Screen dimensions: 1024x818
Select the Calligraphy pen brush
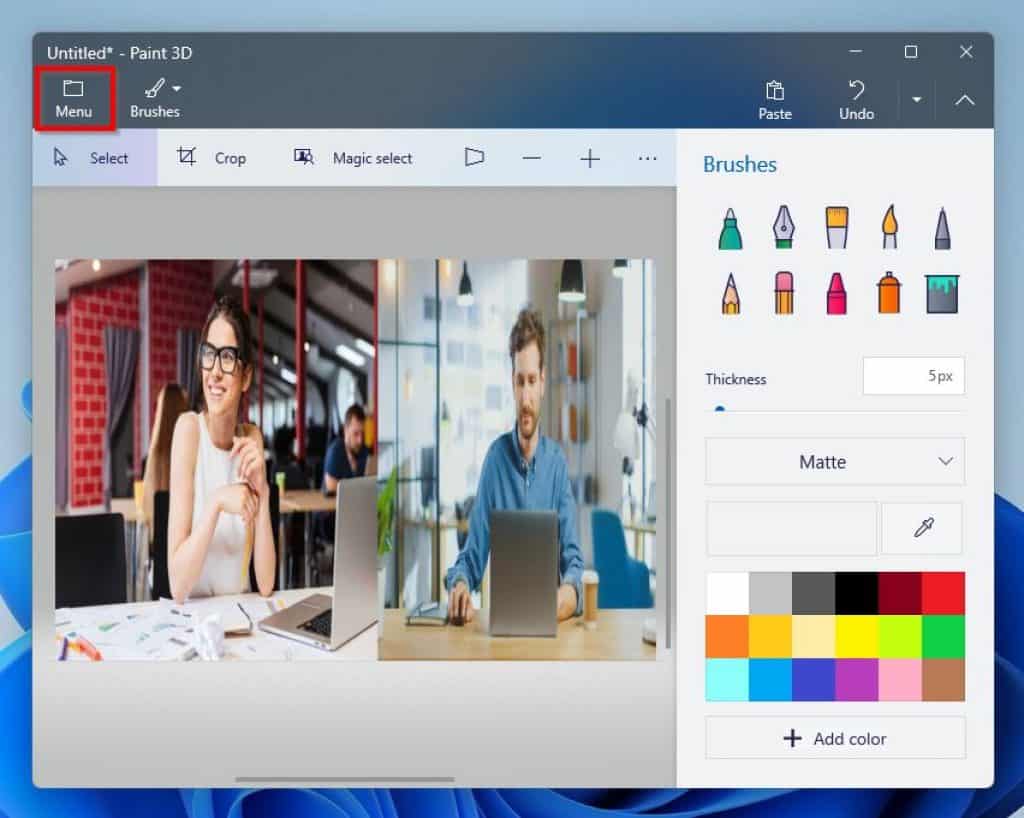(x=784, y=227)
